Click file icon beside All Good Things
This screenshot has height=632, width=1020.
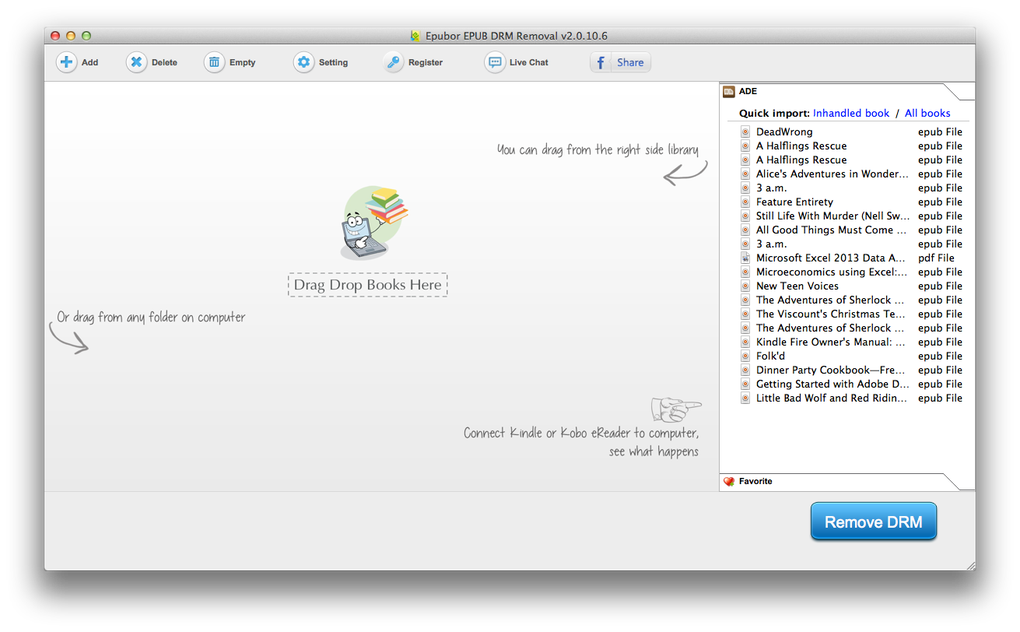pyautogui.click(x=745, y=230)
